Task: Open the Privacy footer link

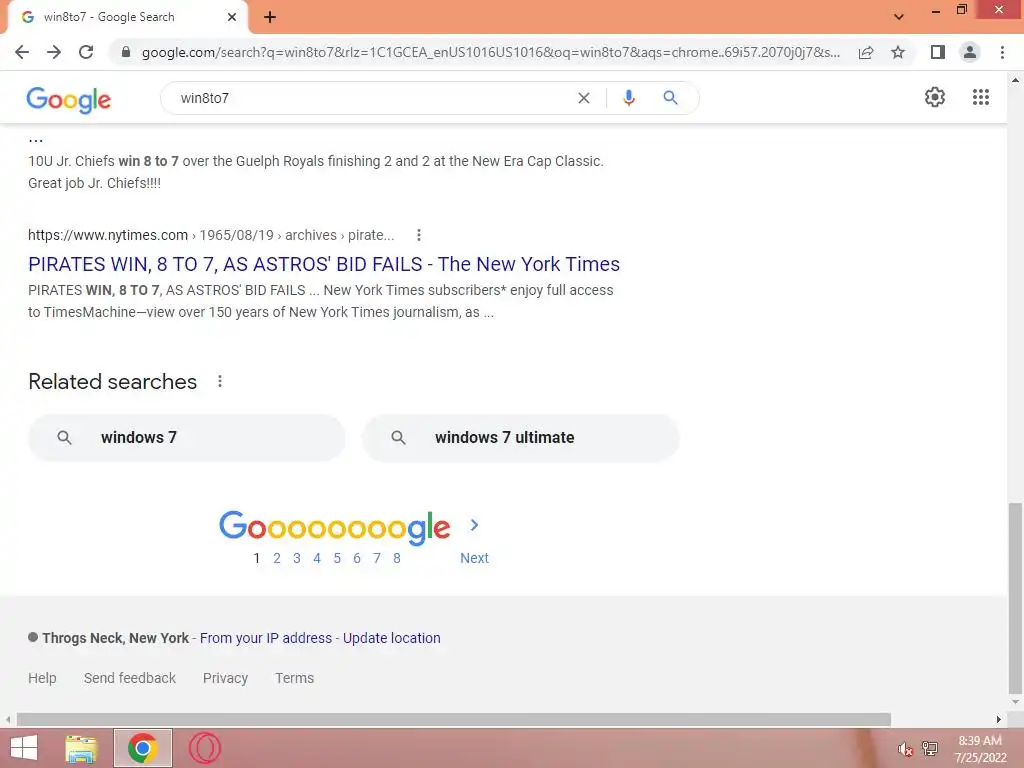Action: (x=225, y=678)
